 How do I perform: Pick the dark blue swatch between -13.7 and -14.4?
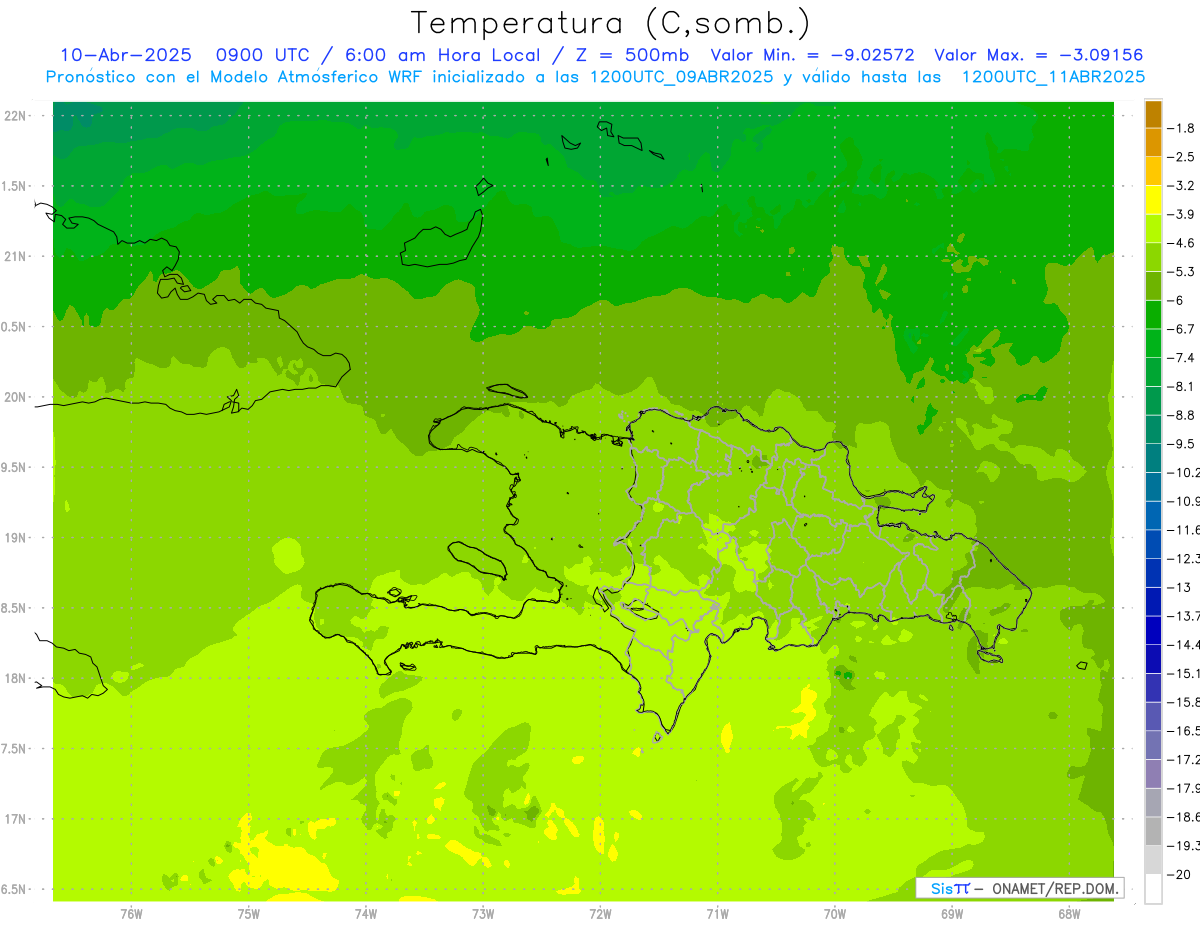1153,630
